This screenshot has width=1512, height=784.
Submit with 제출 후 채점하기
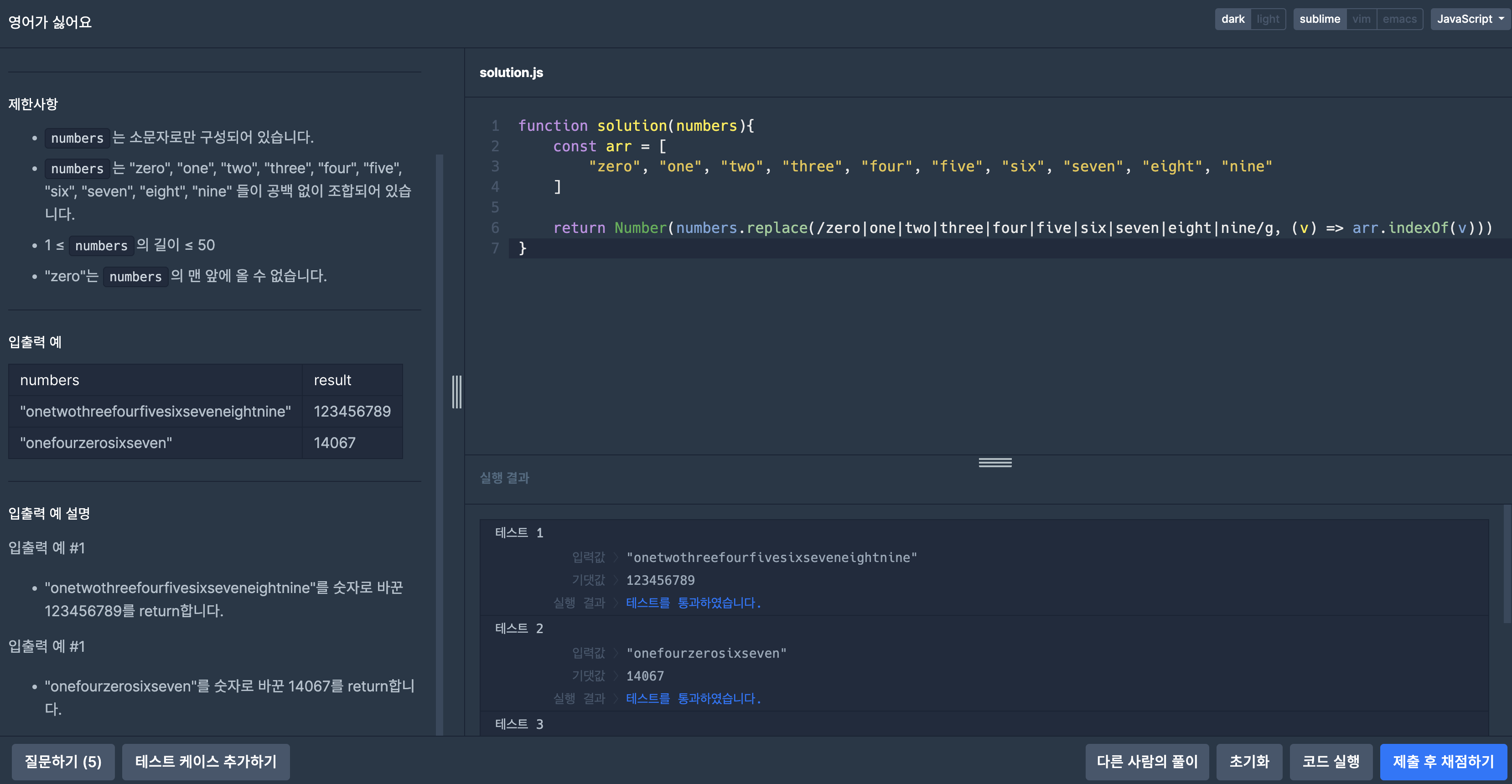pos(1443,762)
